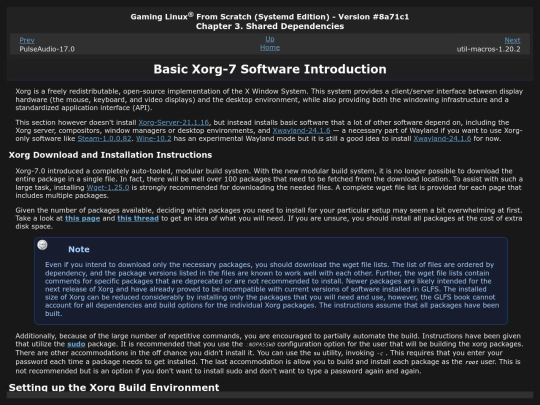Open the Wget-1.25.0 link
Viewport: 540px width, 405px height.
point(108,188)
